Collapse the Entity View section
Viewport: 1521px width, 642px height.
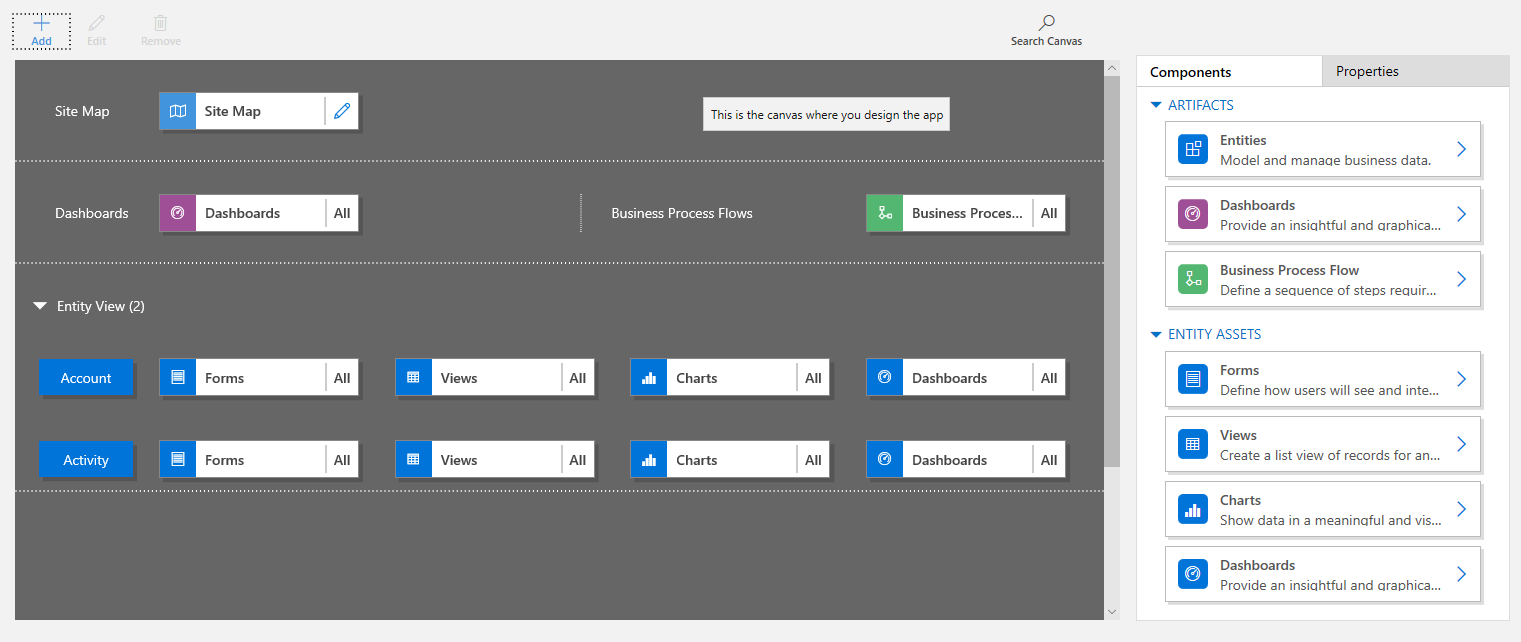40,306
